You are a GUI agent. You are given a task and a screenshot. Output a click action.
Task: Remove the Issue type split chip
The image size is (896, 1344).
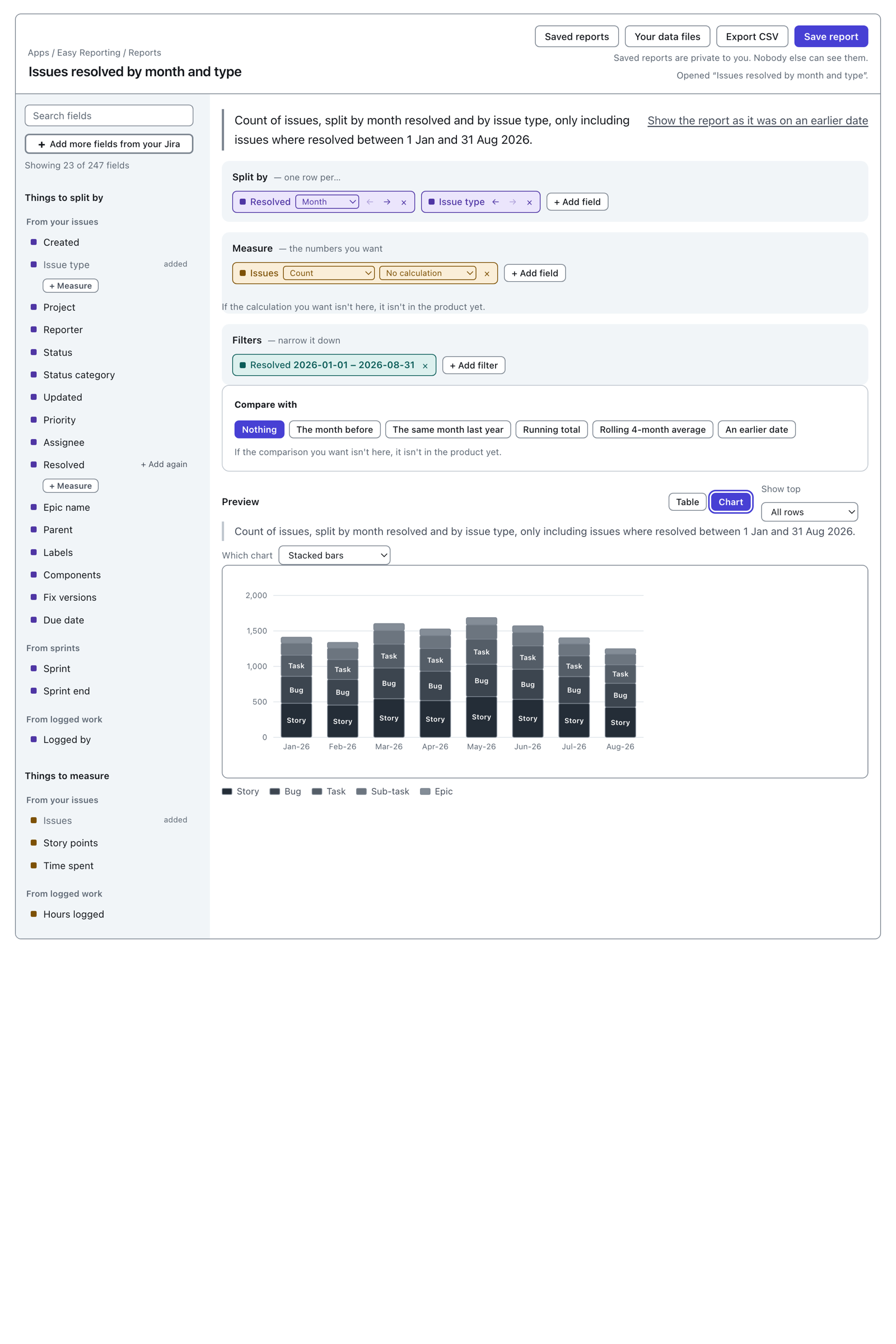click(530, 202)
